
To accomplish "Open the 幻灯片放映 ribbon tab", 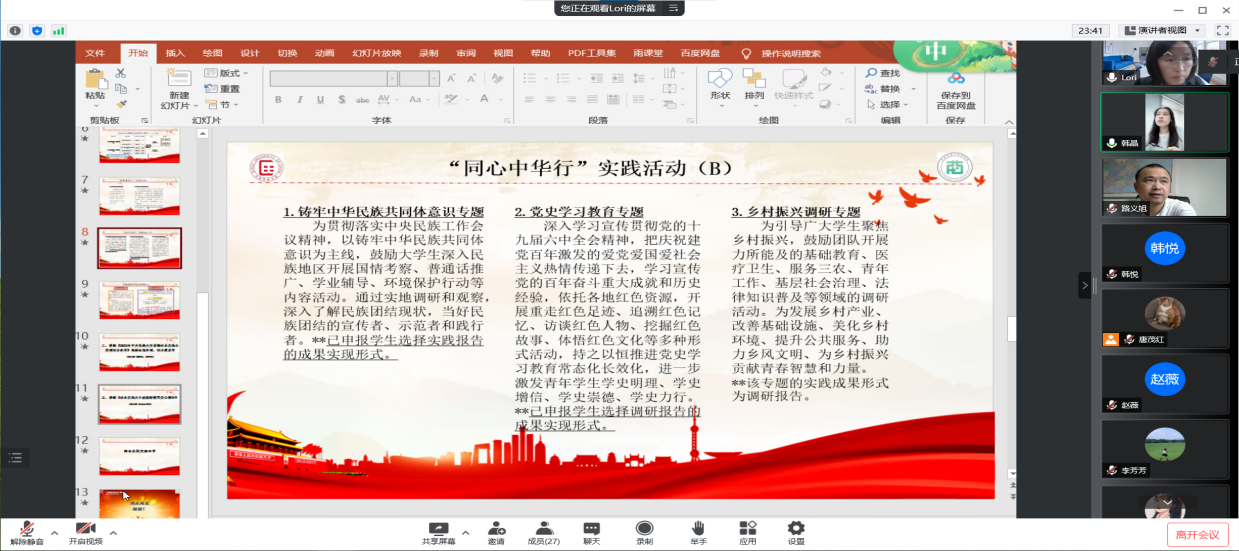I will pyautogui.click(x=376, y=53).
